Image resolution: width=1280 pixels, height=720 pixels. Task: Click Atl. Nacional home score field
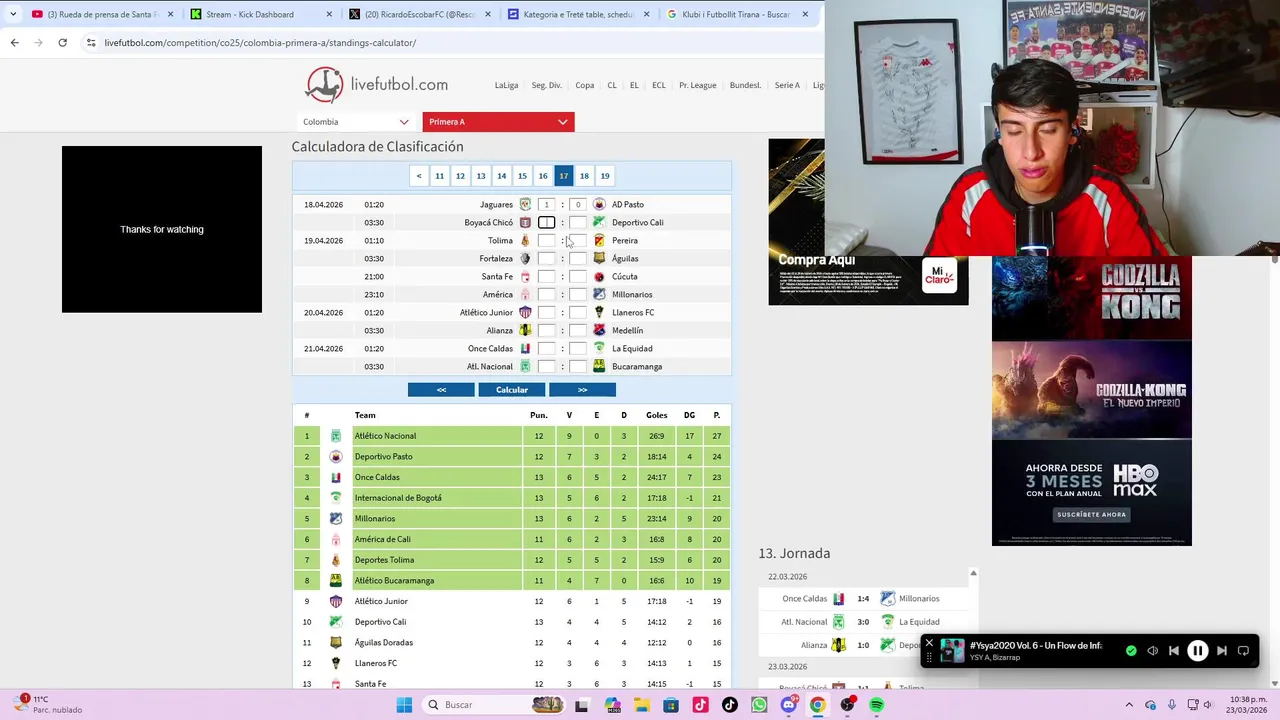(546, 366)
